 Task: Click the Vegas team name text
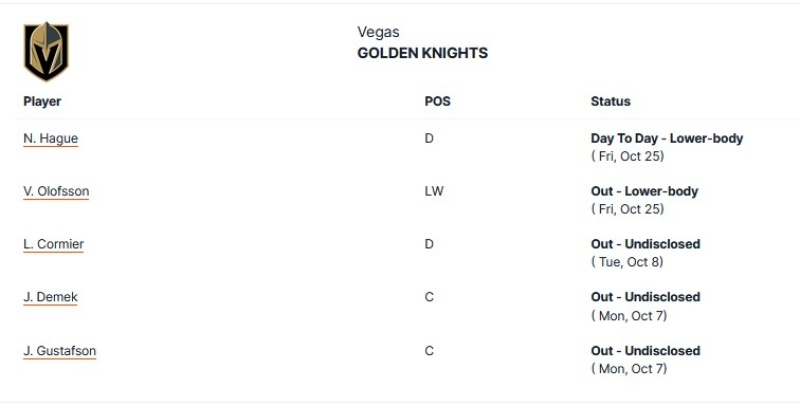378,32
